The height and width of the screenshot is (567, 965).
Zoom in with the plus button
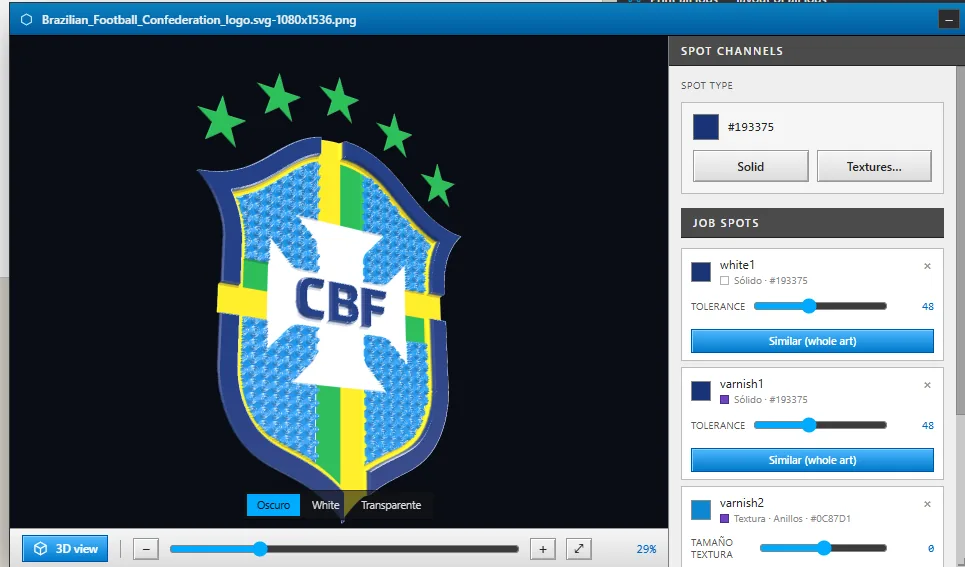[543, 549]
